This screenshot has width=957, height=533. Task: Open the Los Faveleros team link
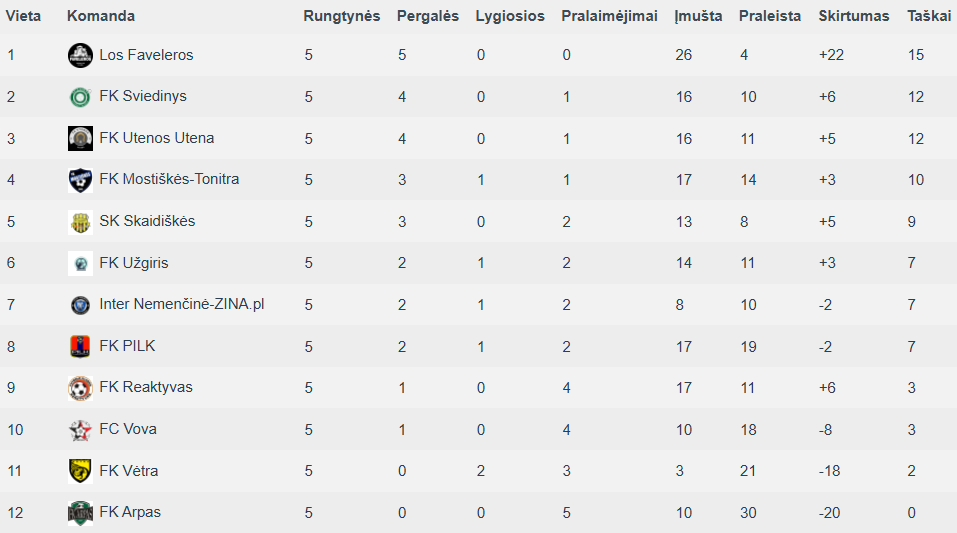(146, 55)
